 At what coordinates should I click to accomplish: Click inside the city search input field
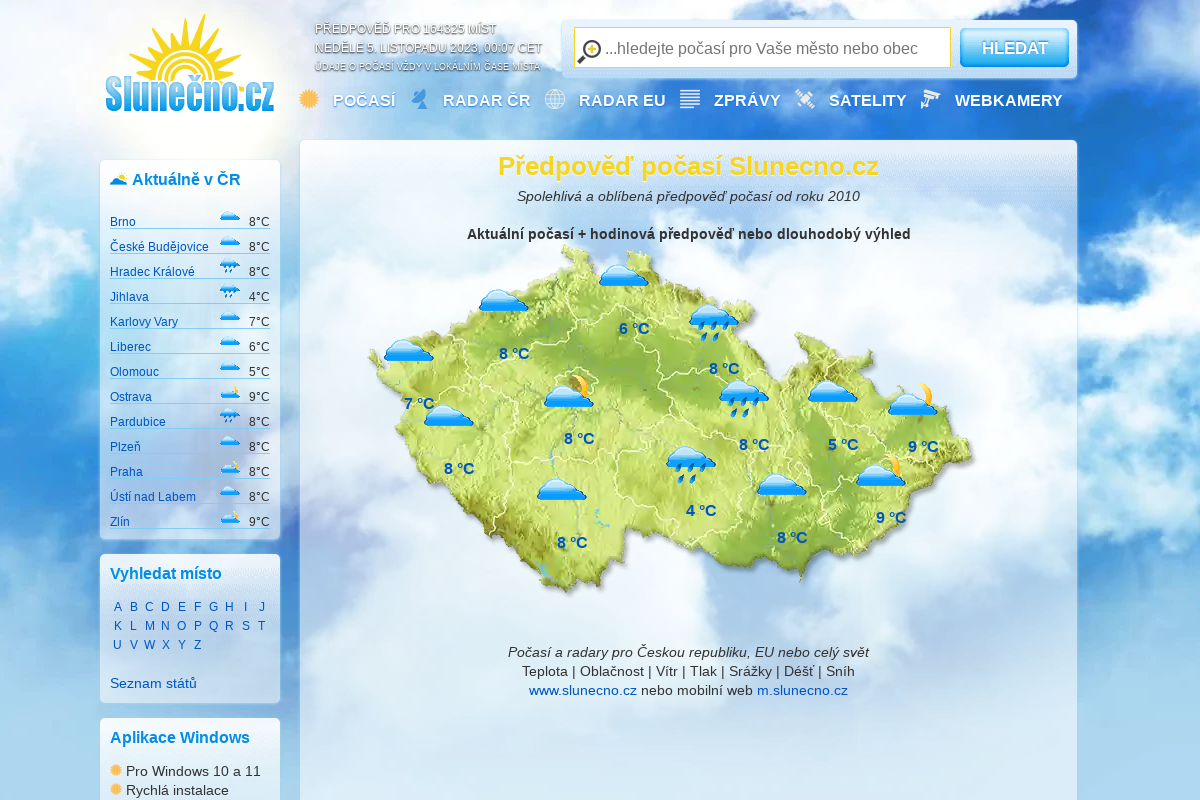760,47
